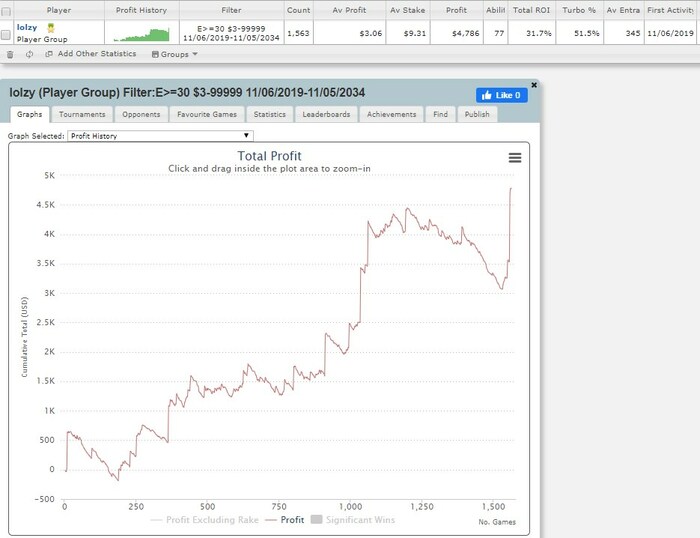The height and width of the screenshot is (538, 700).
Task: Open the Publish tab
Action: point(477,114)
